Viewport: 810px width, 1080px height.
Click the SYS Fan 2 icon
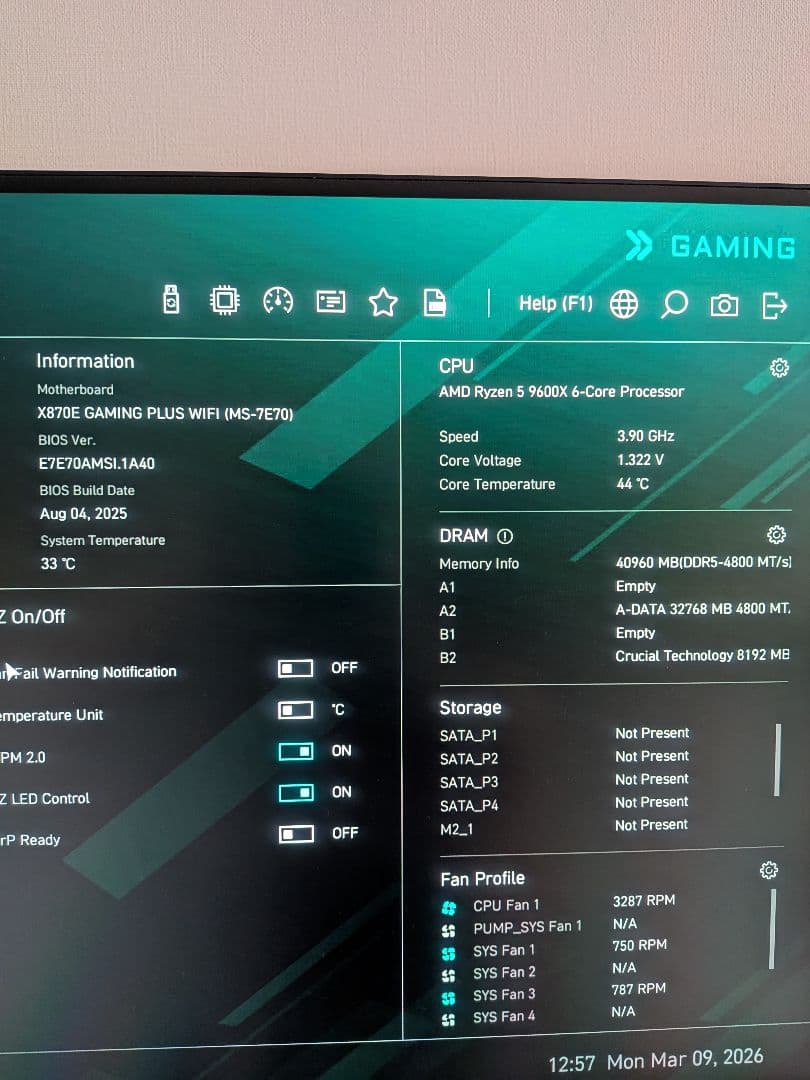click(x=448, y=976)
